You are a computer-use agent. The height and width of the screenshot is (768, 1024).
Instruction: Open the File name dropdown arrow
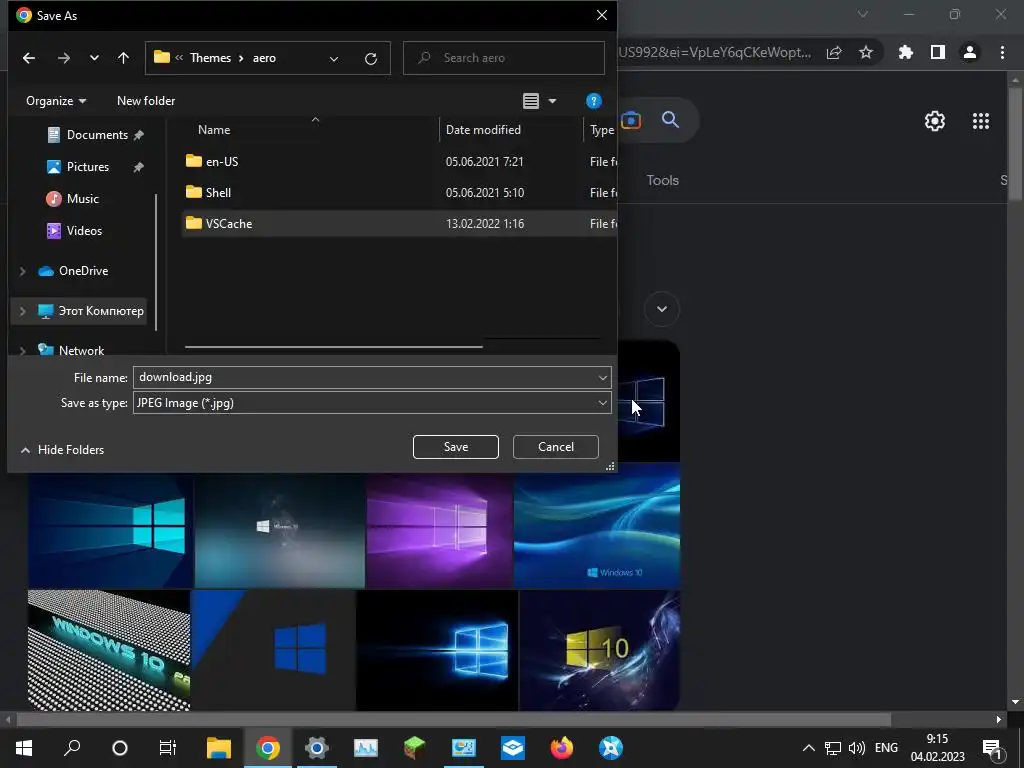pyautogui.click(x=602, y=377)
